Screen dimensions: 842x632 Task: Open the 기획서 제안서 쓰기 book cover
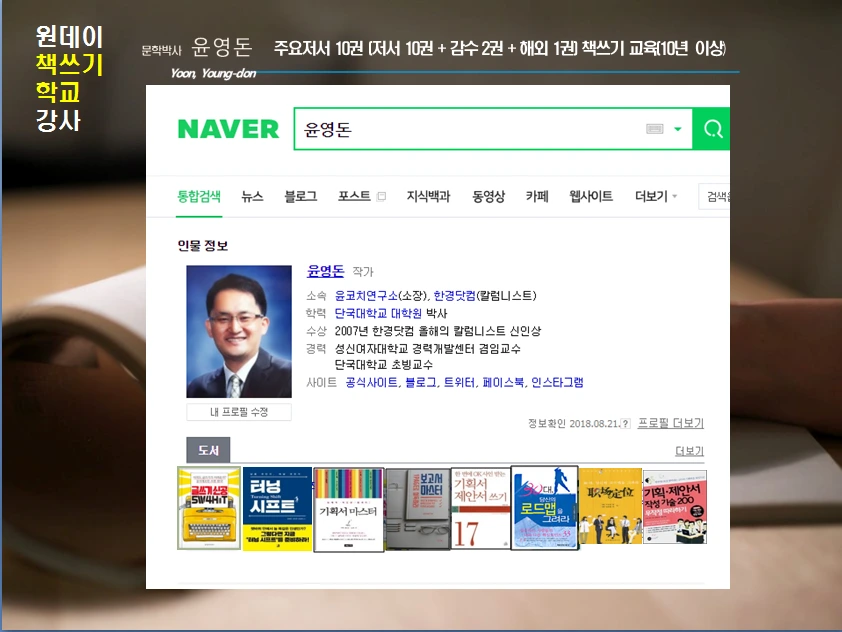point(481,508)
